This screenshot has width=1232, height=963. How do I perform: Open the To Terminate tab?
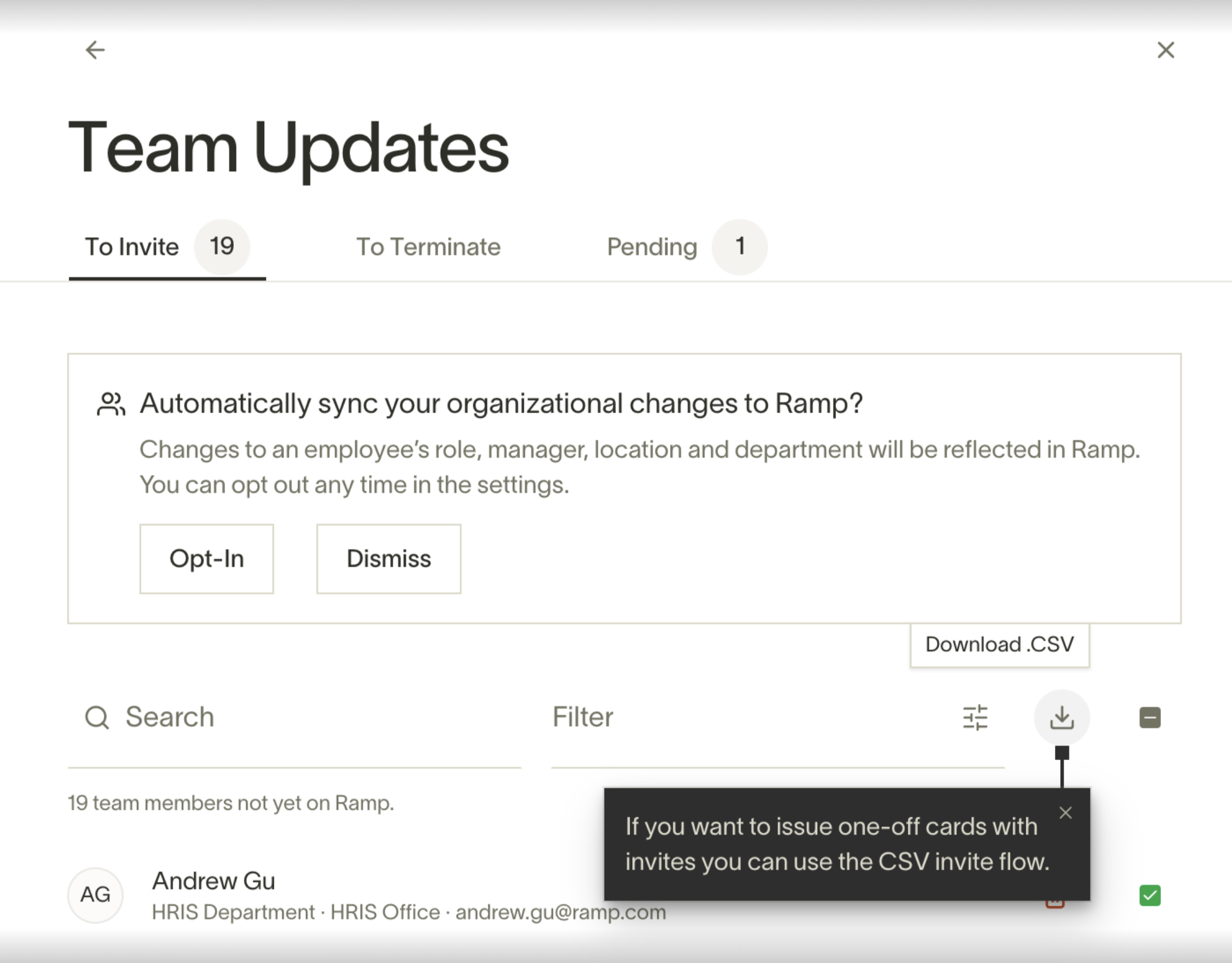pyautogui.click(x=428, y=247)
